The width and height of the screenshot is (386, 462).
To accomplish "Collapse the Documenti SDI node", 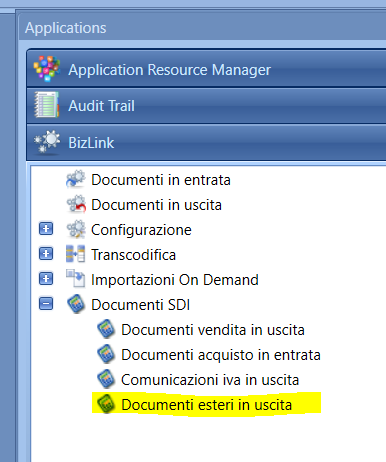I will (46, 304).
